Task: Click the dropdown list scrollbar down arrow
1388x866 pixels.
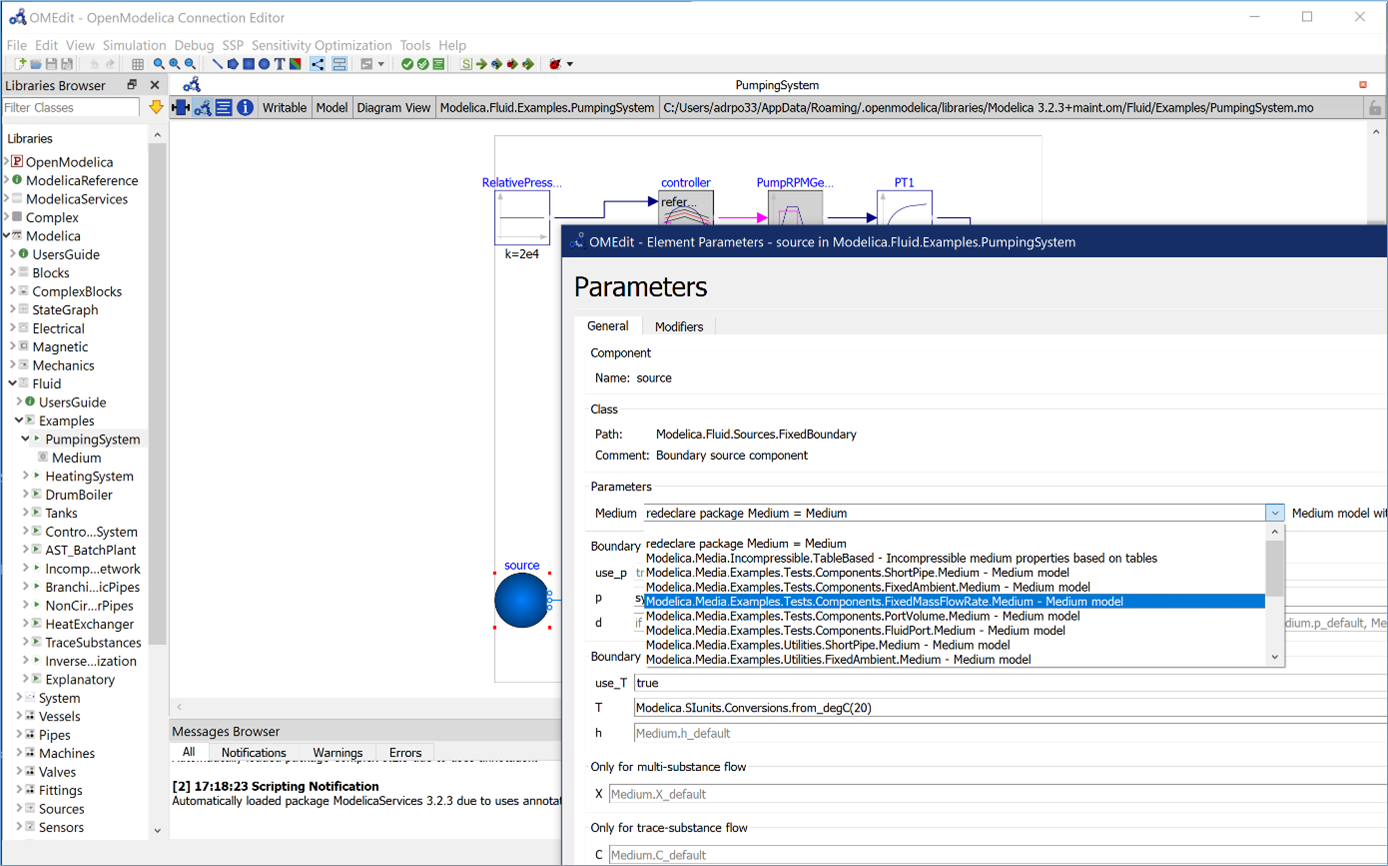Action: coord(1274,657)
